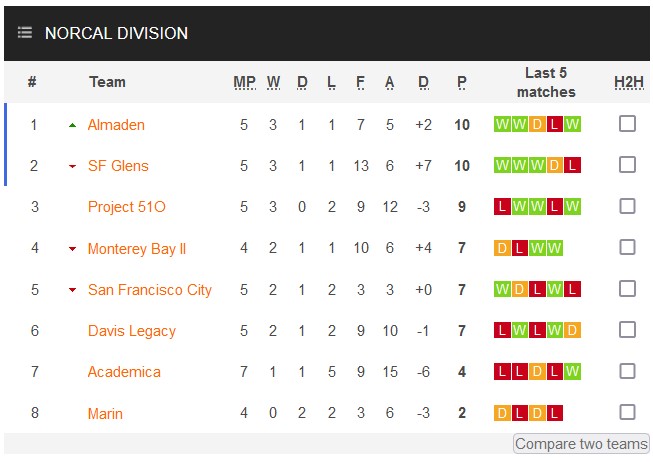Open the Academica team link
653x462 pixels.
tap(124, 372)
